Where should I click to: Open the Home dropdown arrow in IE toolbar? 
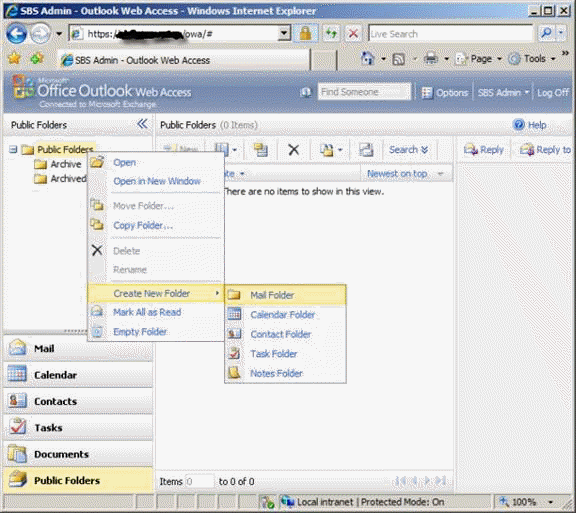(383, 59)
